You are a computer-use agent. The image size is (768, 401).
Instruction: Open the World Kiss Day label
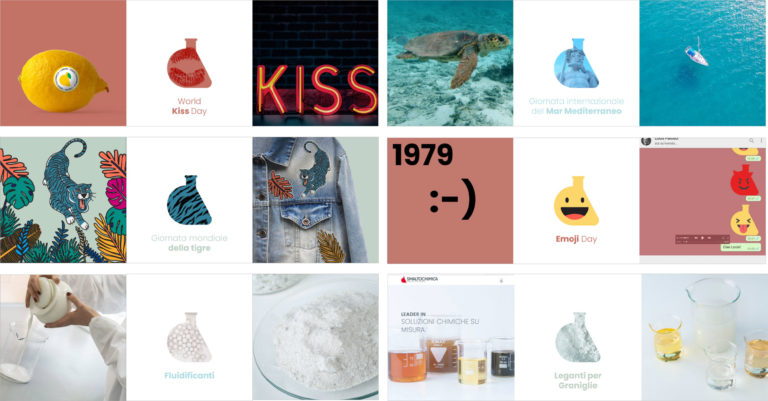[189, 106]
